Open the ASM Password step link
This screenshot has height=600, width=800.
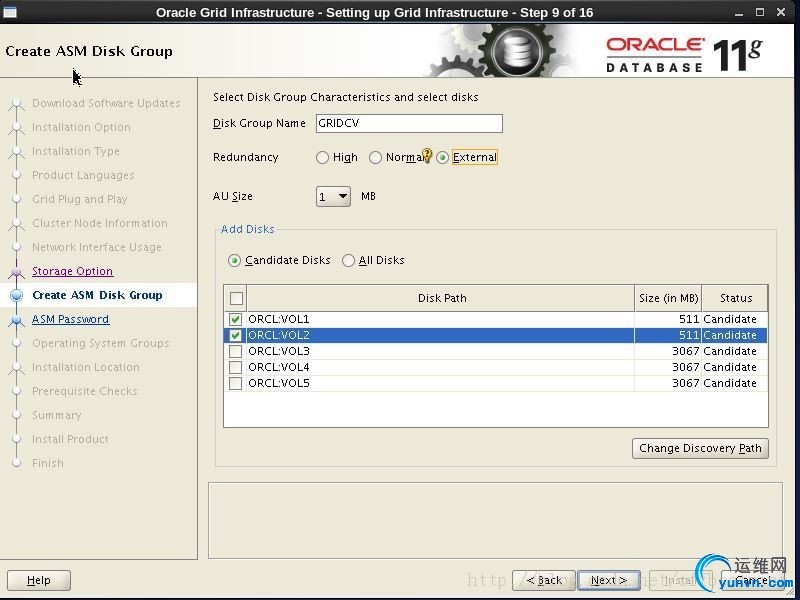70,319
